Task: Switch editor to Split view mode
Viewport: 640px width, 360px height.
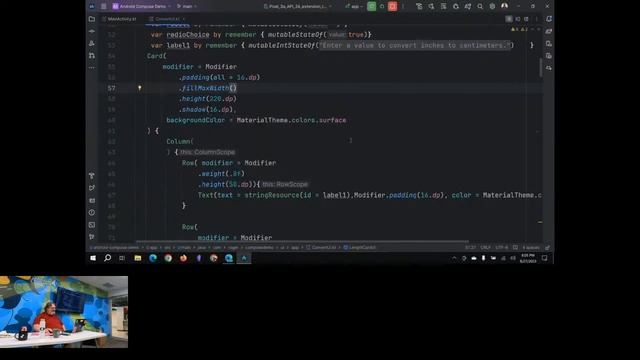Action: 518,19
